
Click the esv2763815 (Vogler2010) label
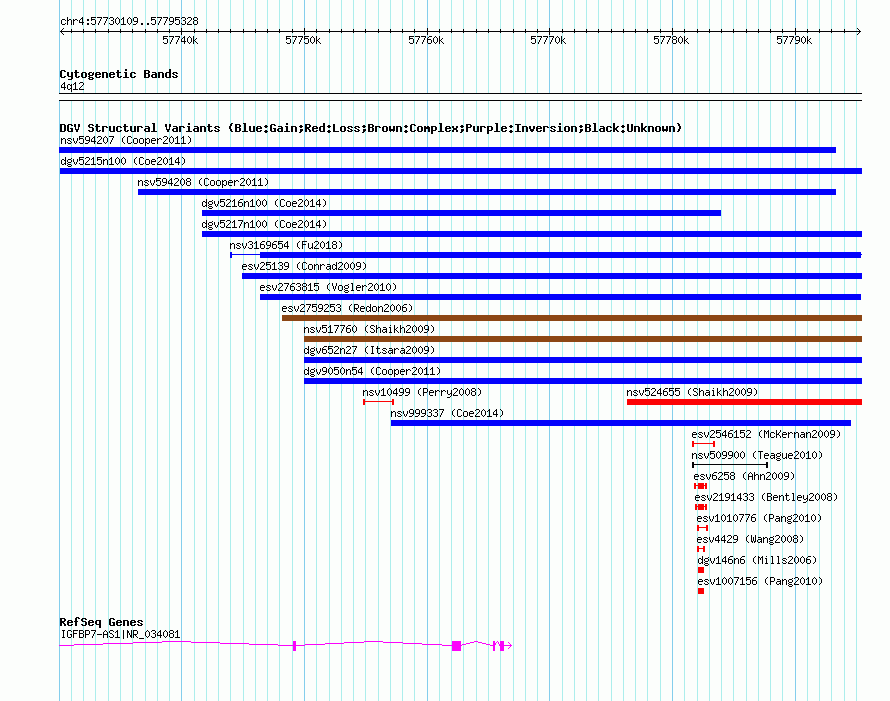coord(328,287)
